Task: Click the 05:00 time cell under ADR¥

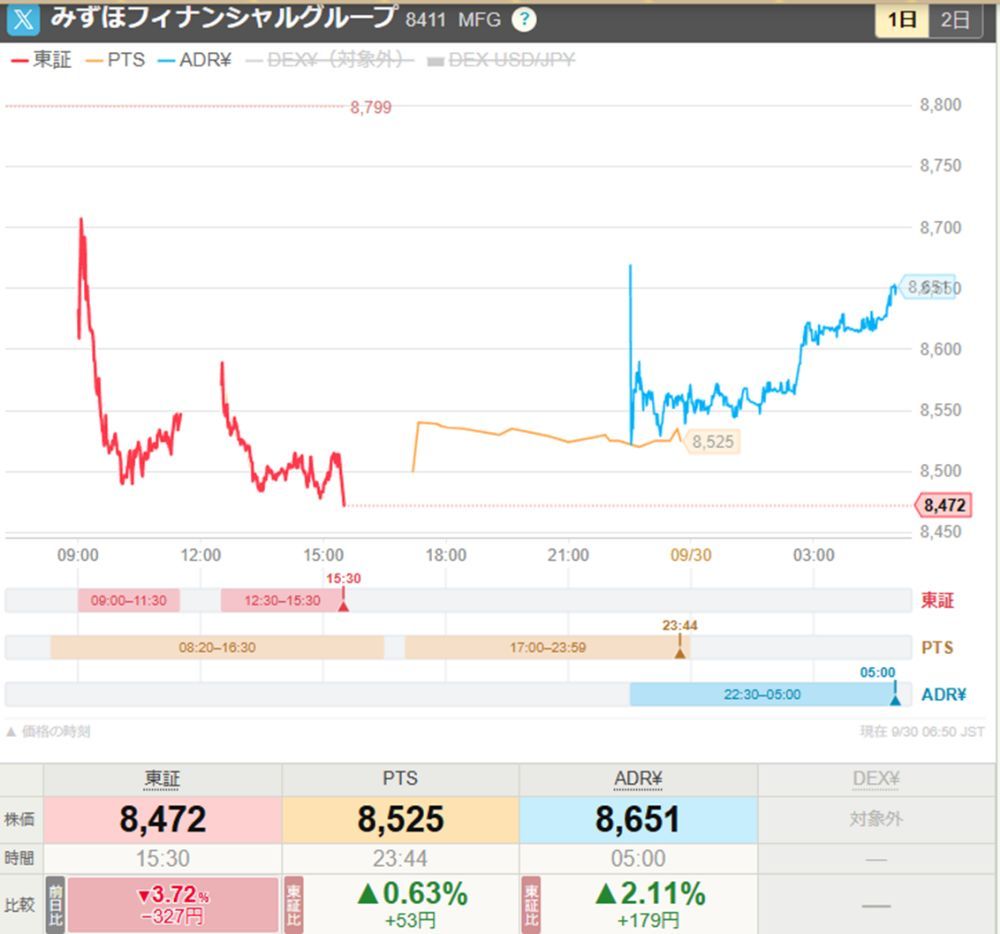Action: point(638,859)
